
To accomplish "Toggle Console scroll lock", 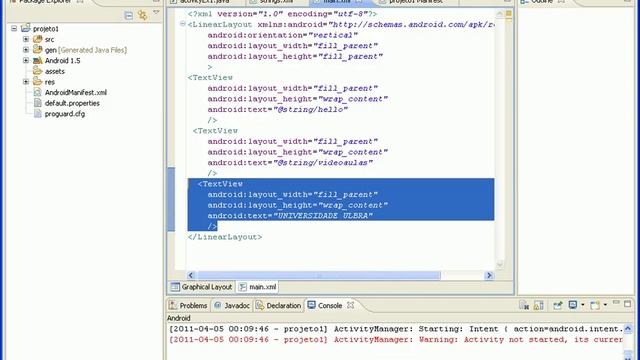I will [x=538, y=305].
